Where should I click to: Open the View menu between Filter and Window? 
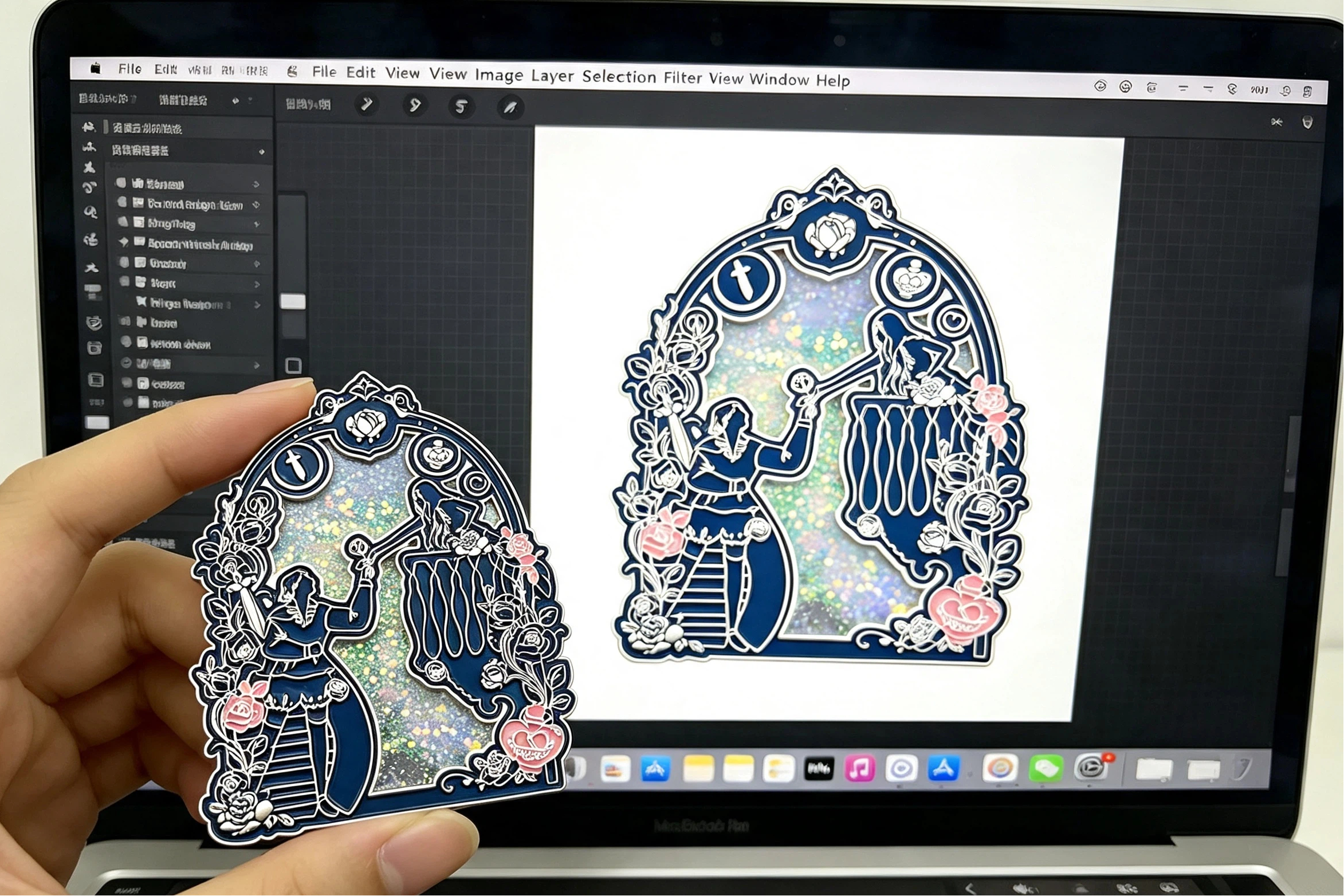[726, 78]
